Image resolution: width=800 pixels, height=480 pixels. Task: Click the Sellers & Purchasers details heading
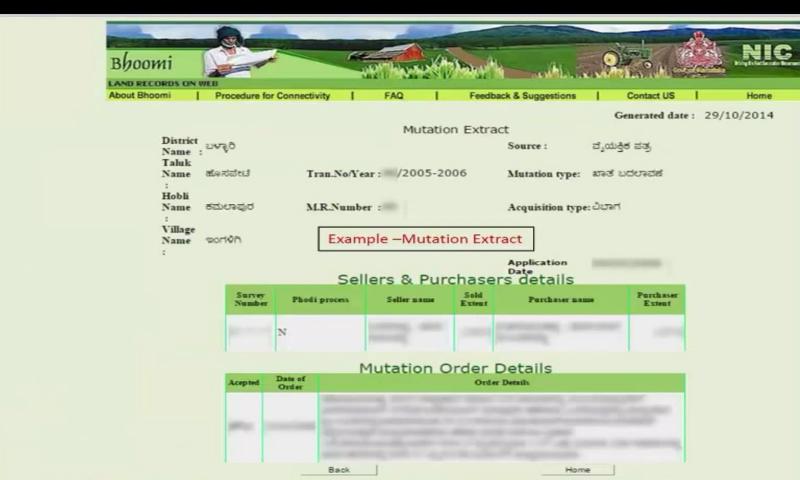(456, 280)
